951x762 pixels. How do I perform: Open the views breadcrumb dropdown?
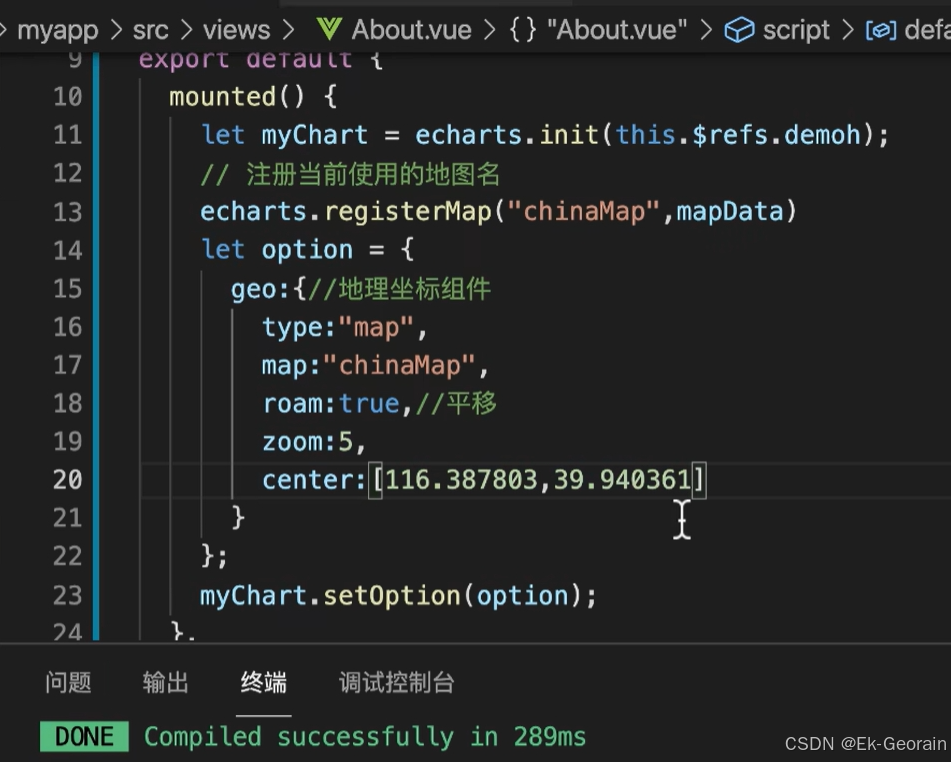pyautogui.click(x=235, y=29)
